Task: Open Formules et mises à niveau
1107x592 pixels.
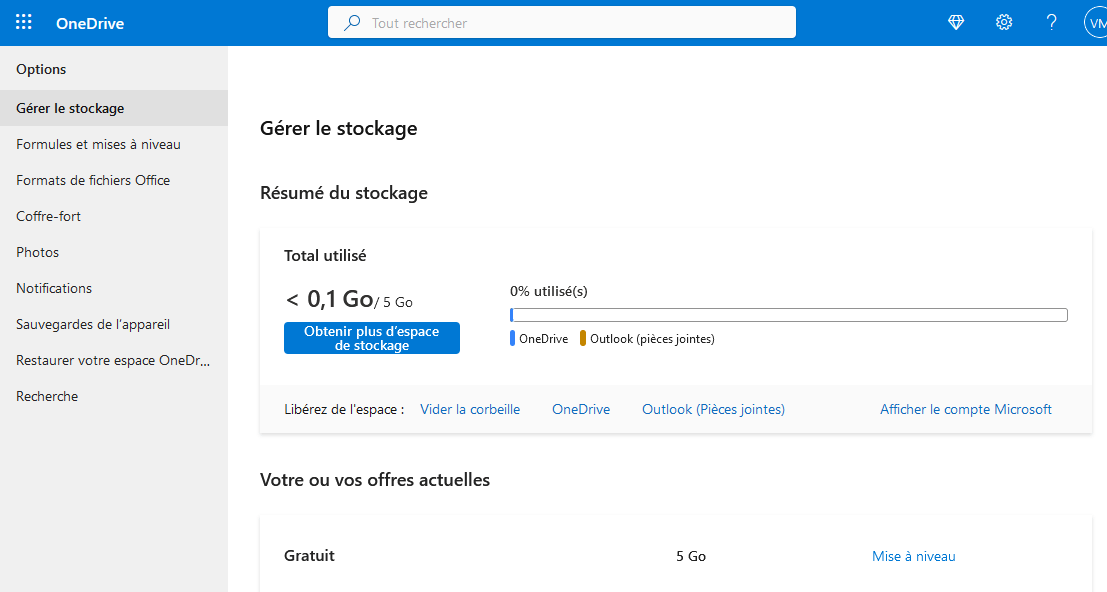Action: [x=98, y=144]
